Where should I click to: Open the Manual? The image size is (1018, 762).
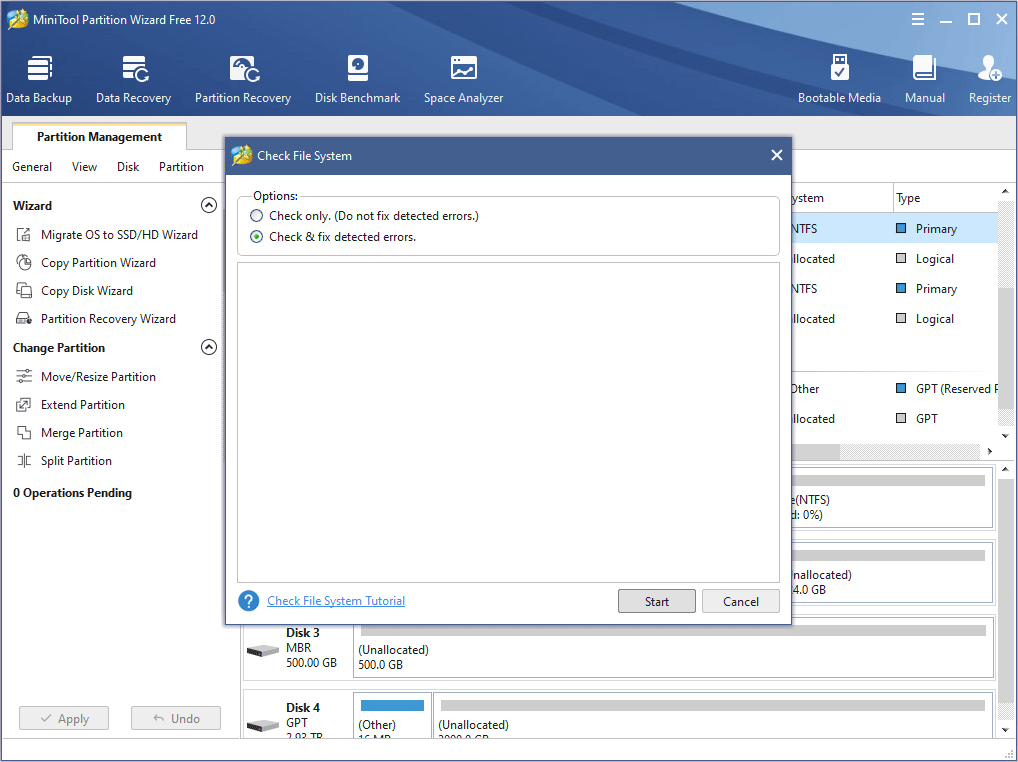click(925, 79)
